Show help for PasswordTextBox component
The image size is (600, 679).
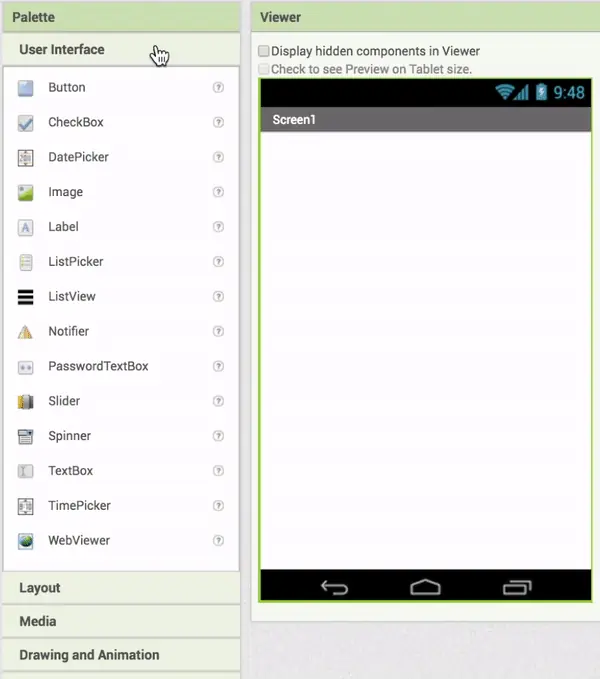coord(218,366)
